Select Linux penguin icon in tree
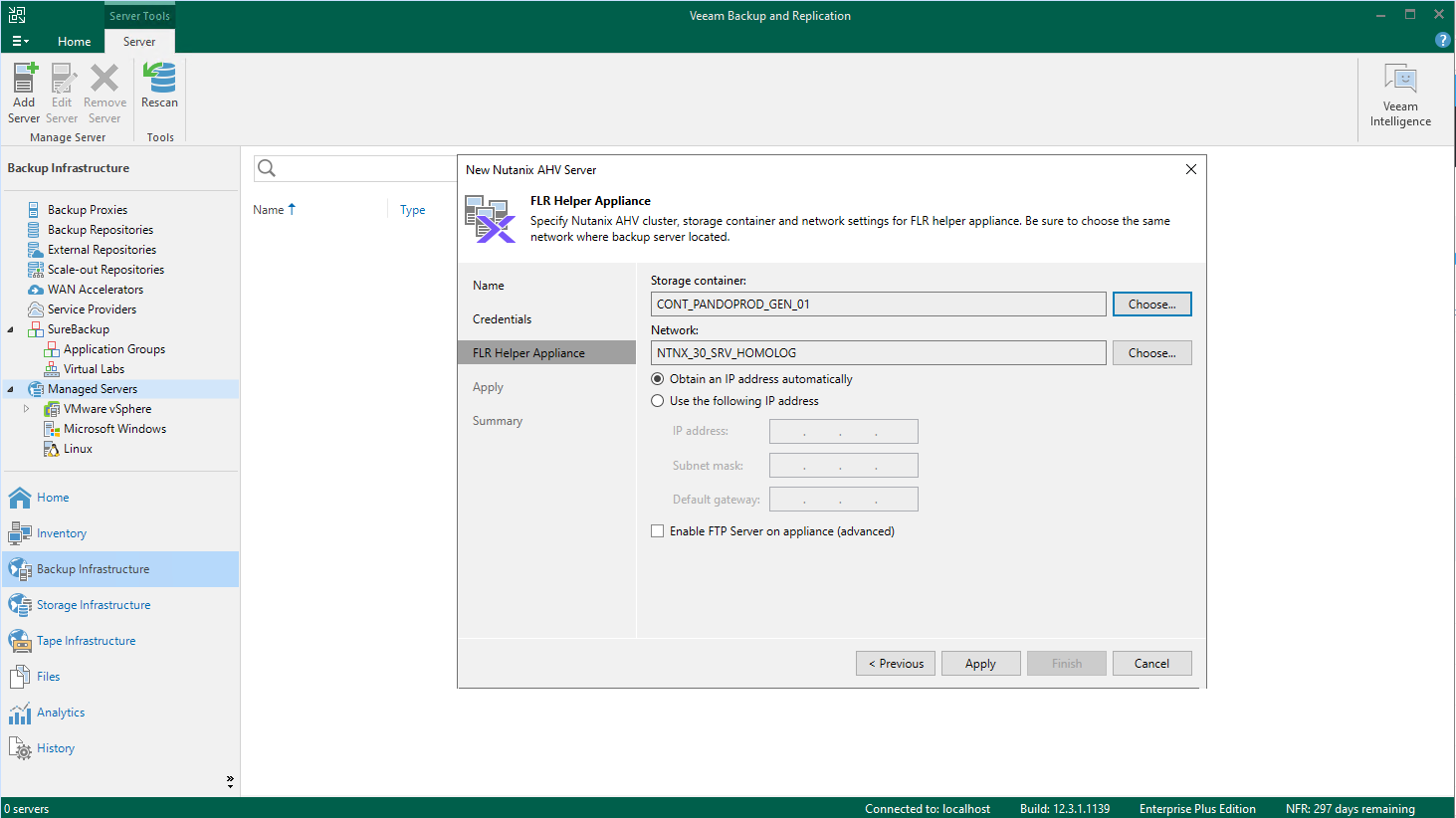 pyautogui.click(x=52, y=449)
